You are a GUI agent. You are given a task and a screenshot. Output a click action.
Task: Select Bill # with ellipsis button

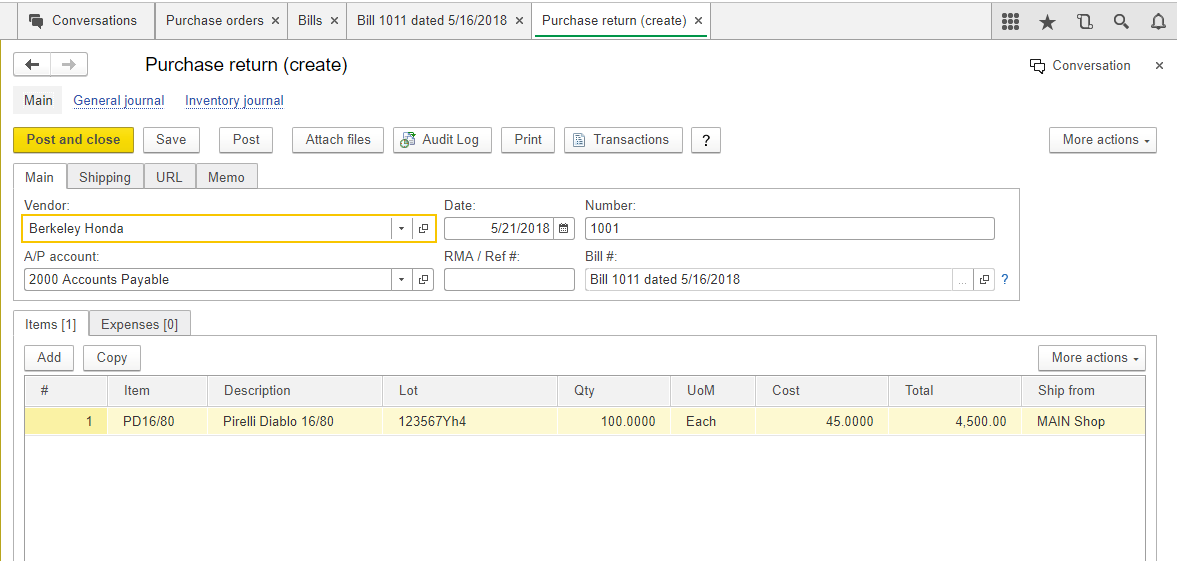coord(963,279)
